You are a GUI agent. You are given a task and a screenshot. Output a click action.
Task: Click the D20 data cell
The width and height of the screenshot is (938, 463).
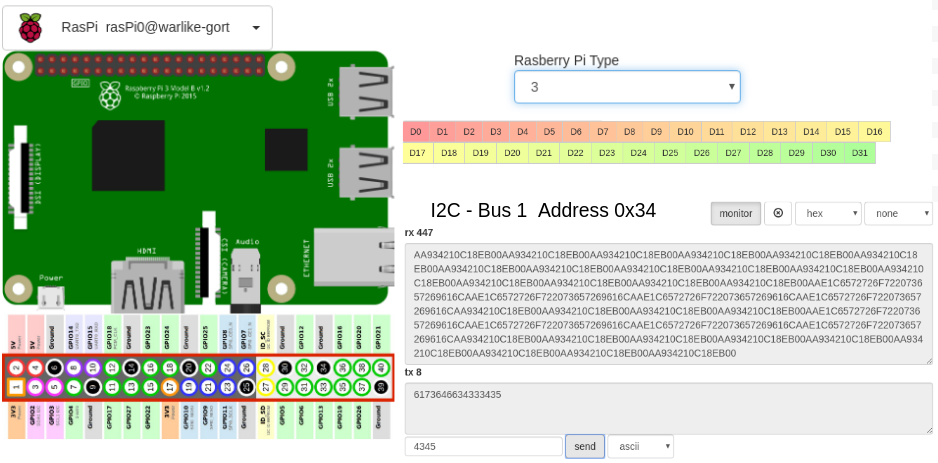pos(512,153)
